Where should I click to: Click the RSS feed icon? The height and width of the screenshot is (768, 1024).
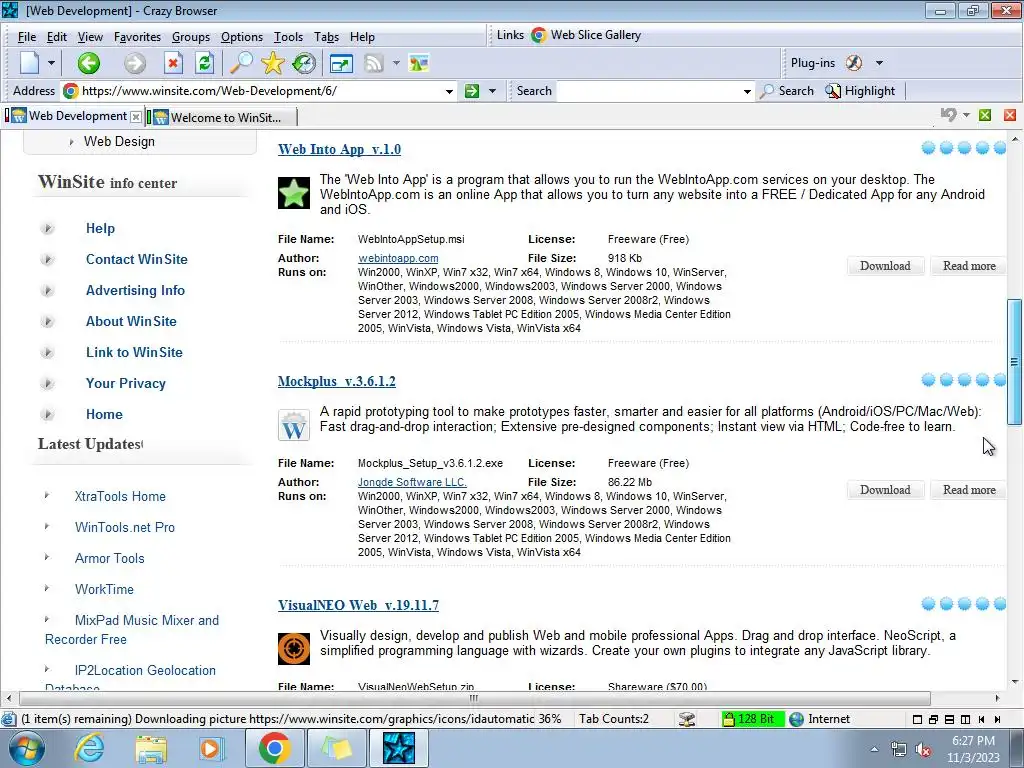(x=374, y=63)
